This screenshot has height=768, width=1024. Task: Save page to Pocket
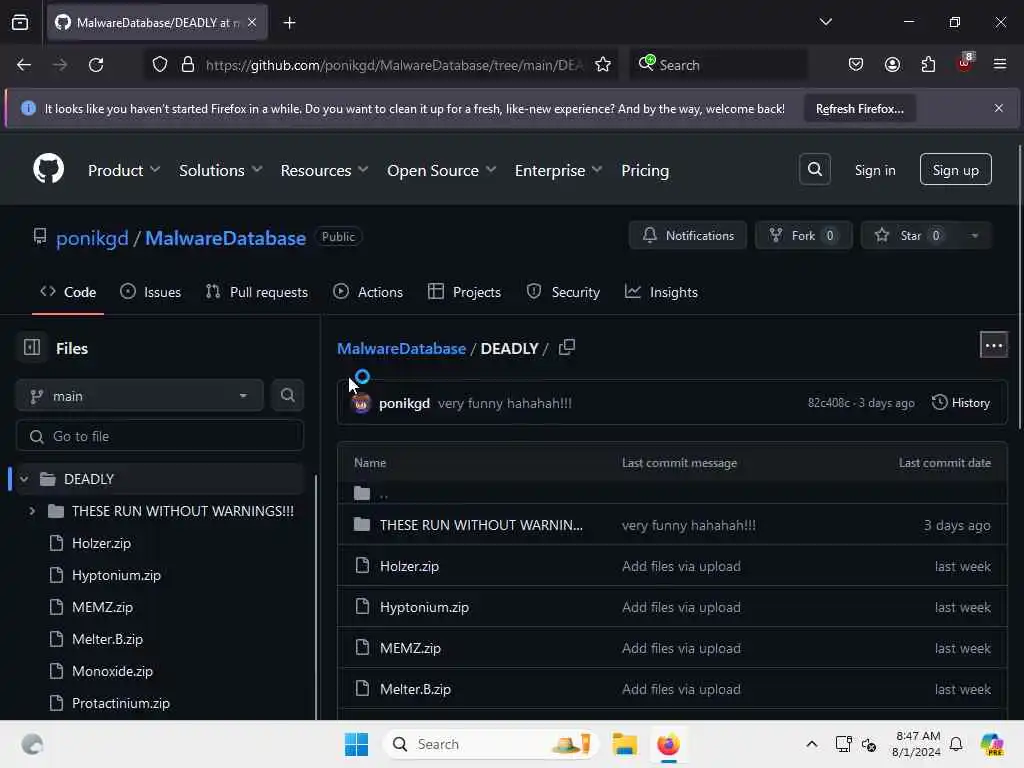tap(856, 65)
